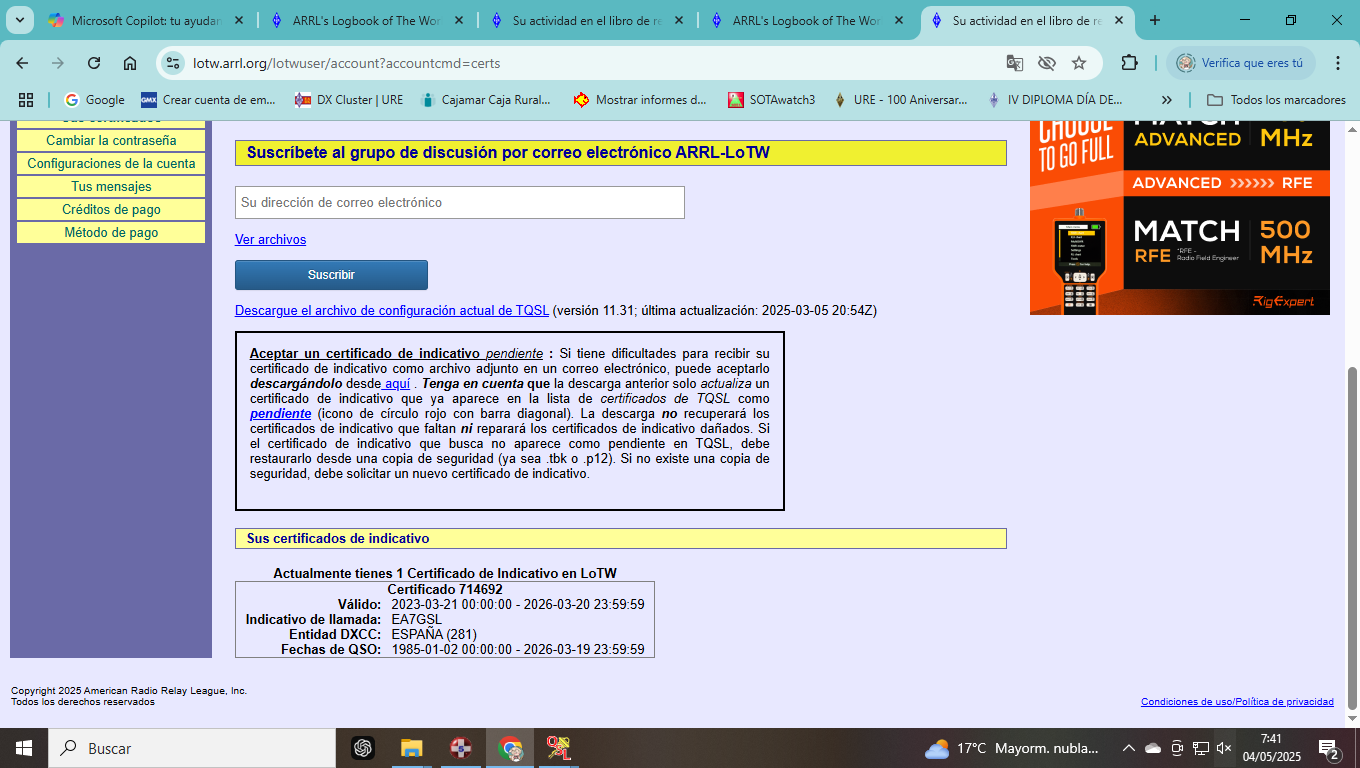Open Créditos de pago menu item
Screen dimensions: 1360x768
pos(111,209)
